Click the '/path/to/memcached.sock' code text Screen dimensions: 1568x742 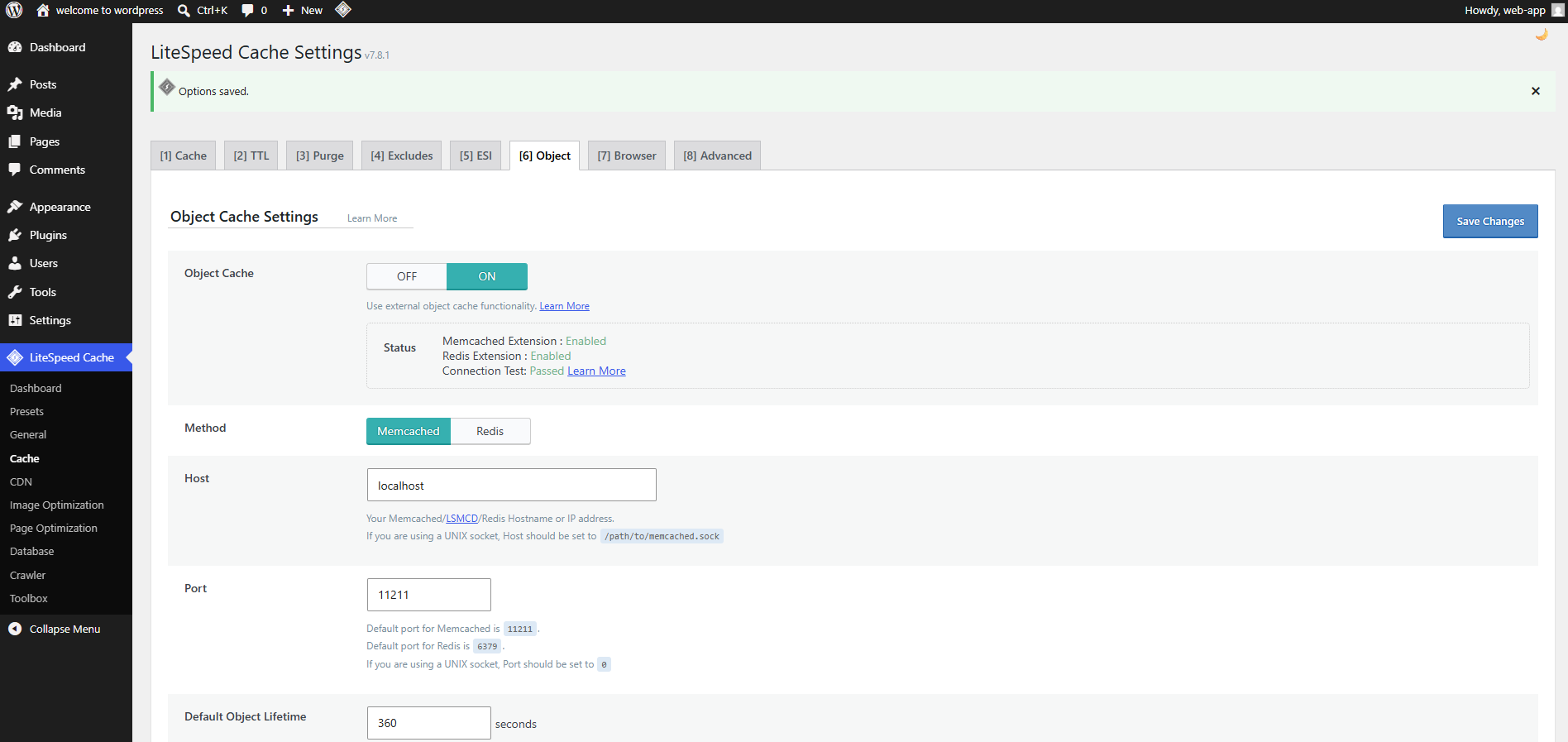point(662,536)
